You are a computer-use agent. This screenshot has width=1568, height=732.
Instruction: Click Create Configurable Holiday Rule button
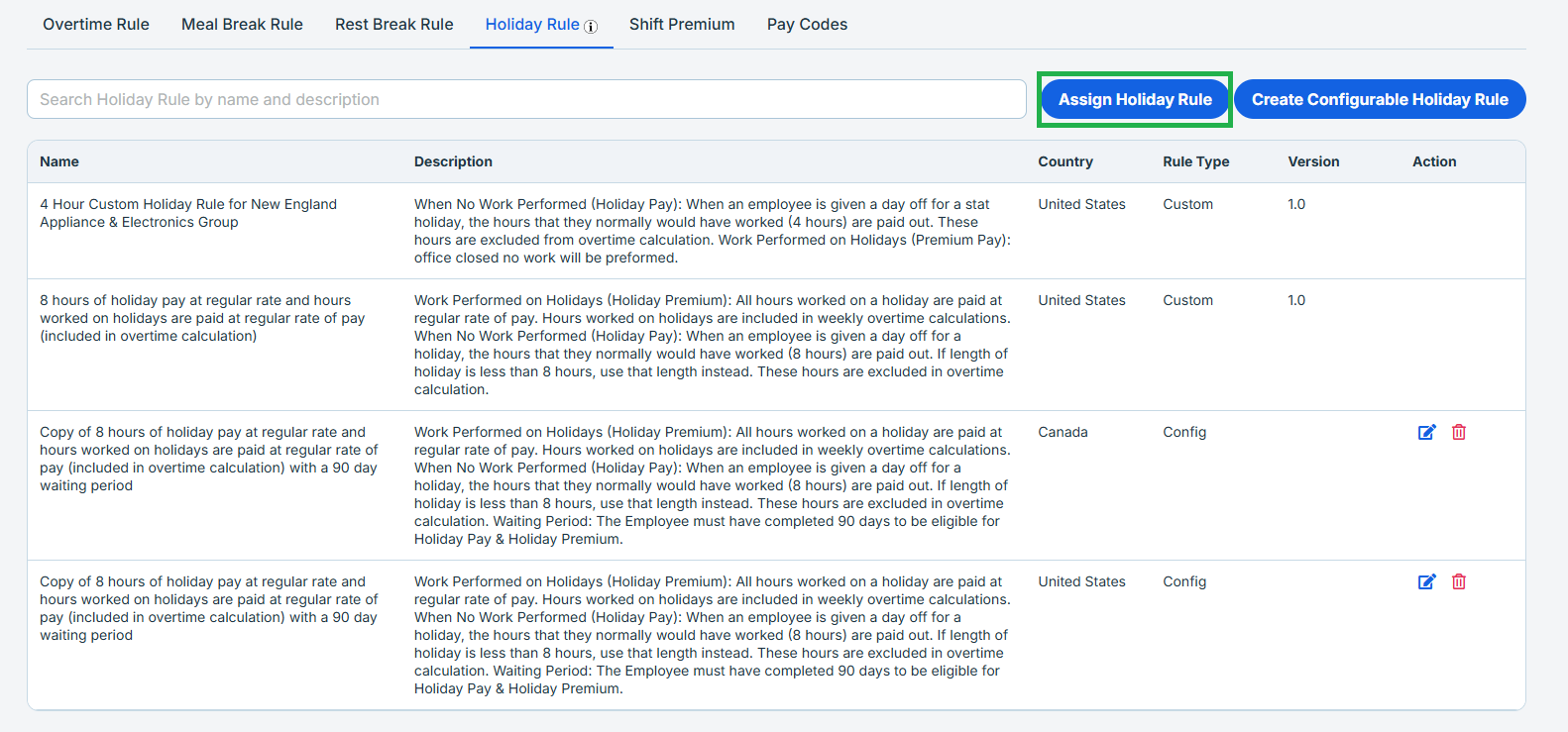(1380, 99)
